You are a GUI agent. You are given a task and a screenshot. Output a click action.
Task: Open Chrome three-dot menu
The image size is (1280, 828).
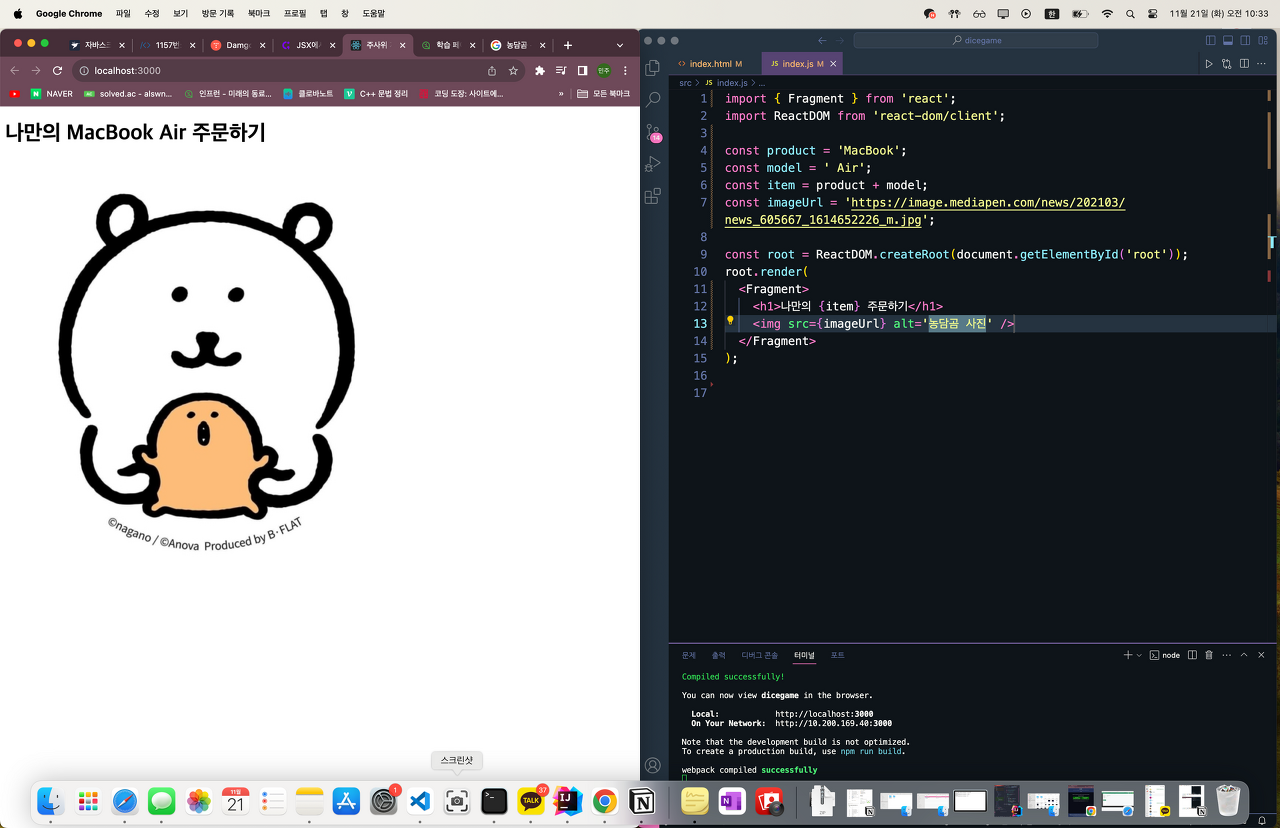click(625, 71)
